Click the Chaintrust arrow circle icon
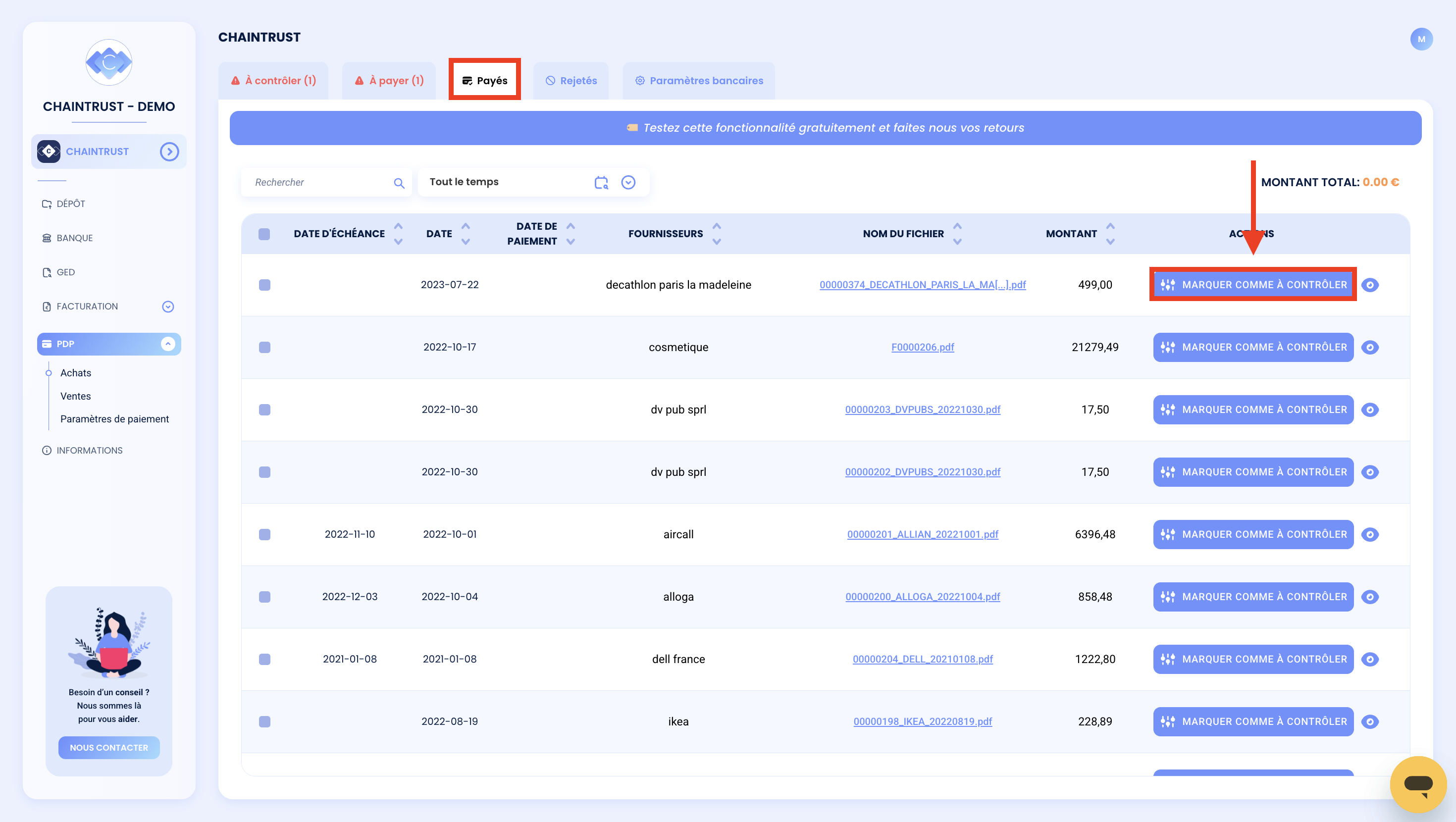 (169, 152)
